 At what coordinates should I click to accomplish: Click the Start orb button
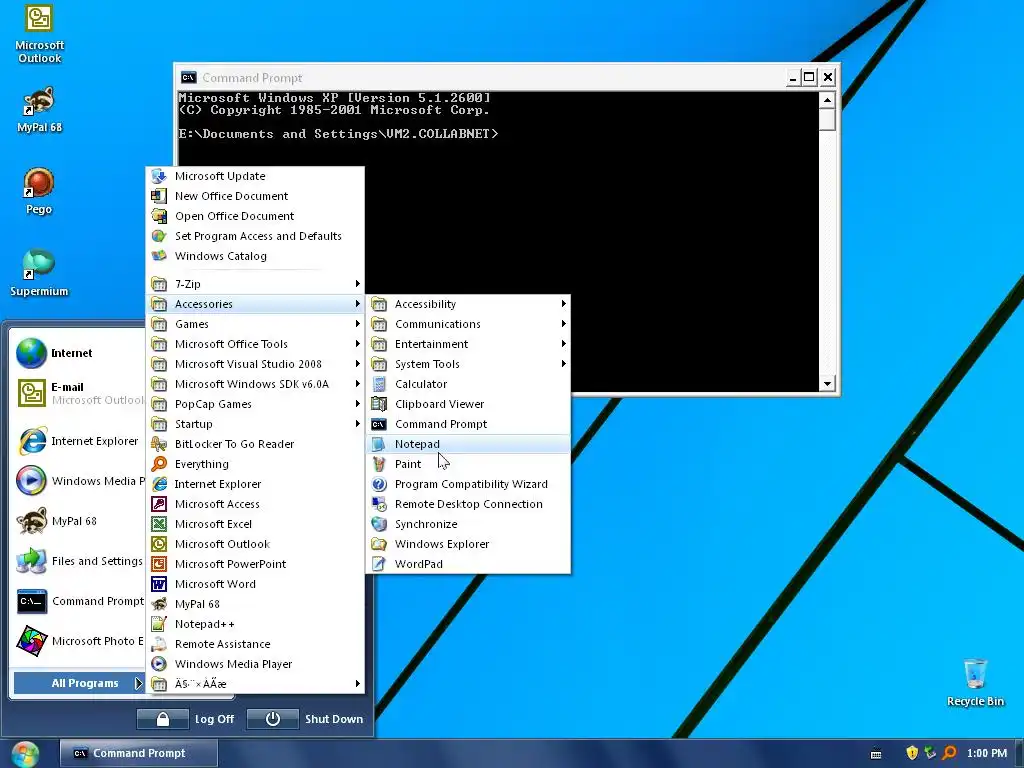[x=25, y=754]
